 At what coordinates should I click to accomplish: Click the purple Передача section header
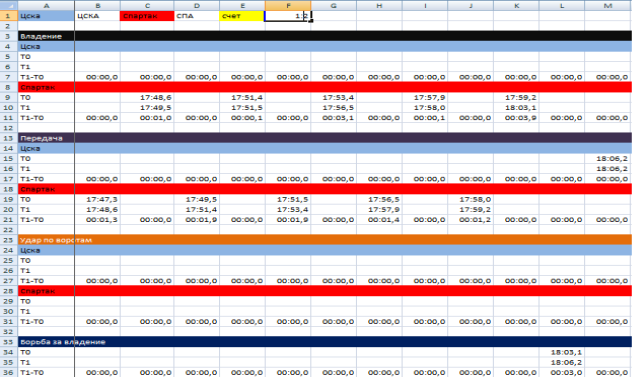(x=325, y=138)
